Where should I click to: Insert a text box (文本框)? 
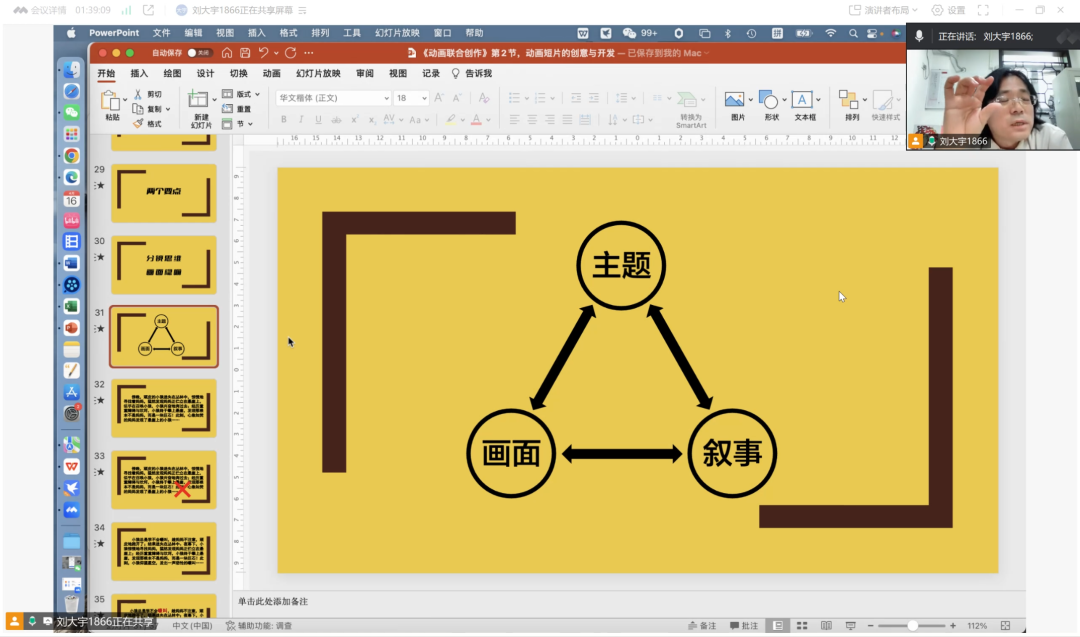click(803, 100)
